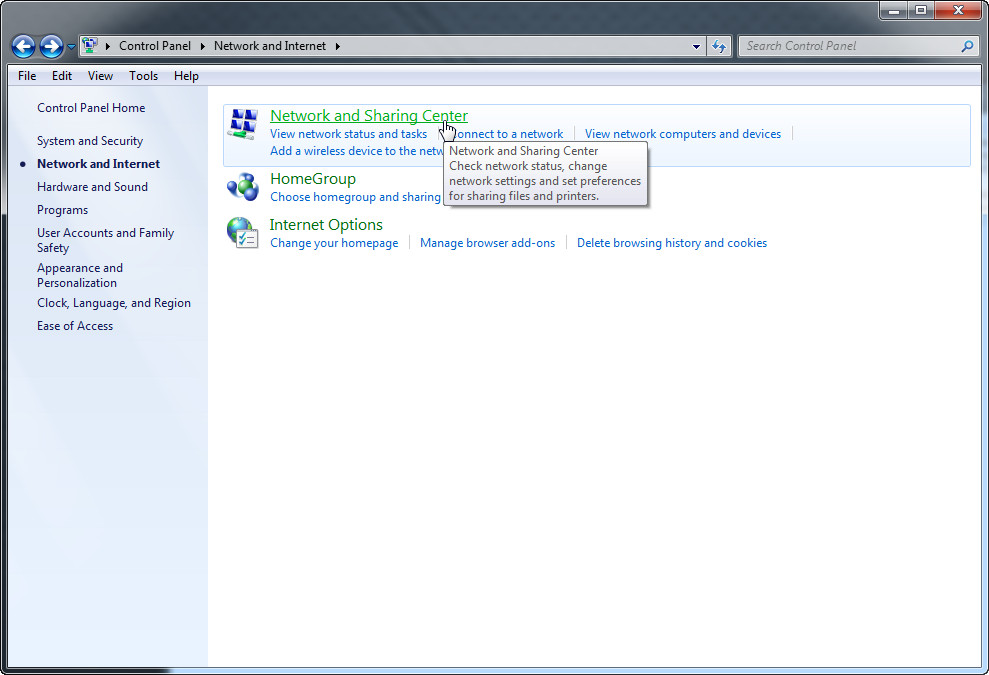989x675 pixels.
Task: Go back with the Back arrow button
Action: [x=23, y=46]
